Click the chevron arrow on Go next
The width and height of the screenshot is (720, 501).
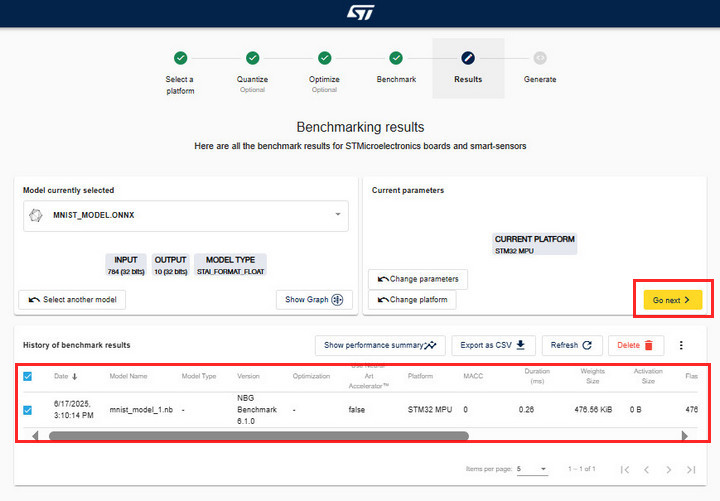[687, 300]
